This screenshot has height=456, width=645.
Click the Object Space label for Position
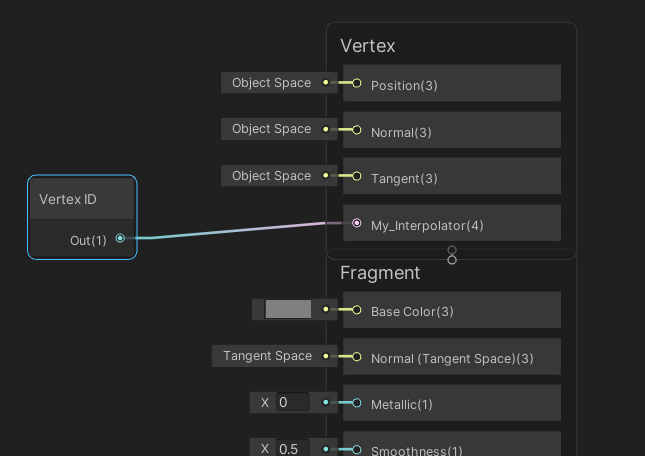pyautogui.click(x=271, y=83)
